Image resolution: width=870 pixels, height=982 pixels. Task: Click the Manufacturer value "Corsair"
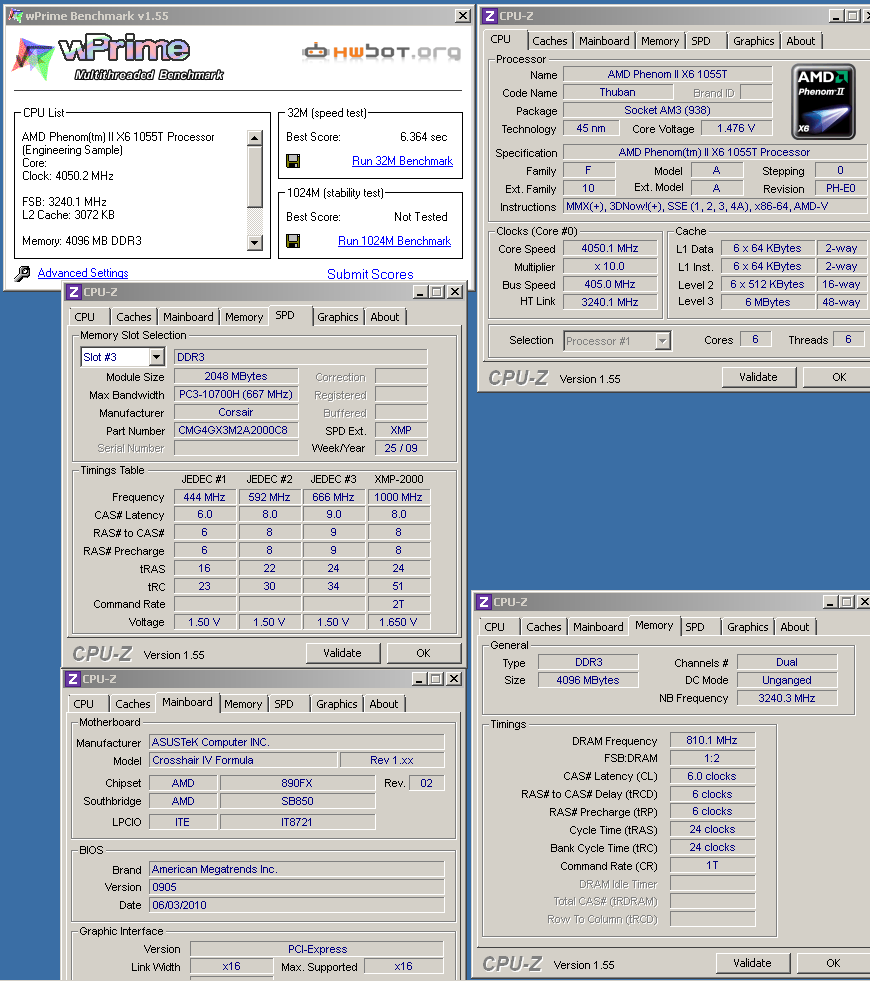[x=236, y=413]
